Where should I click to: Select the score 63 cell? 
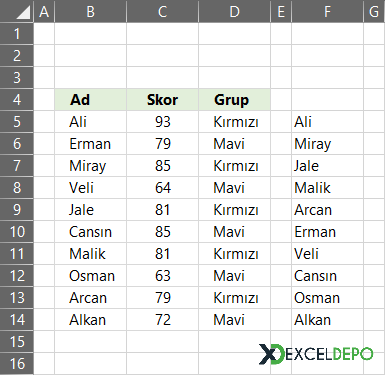(162, 276)
